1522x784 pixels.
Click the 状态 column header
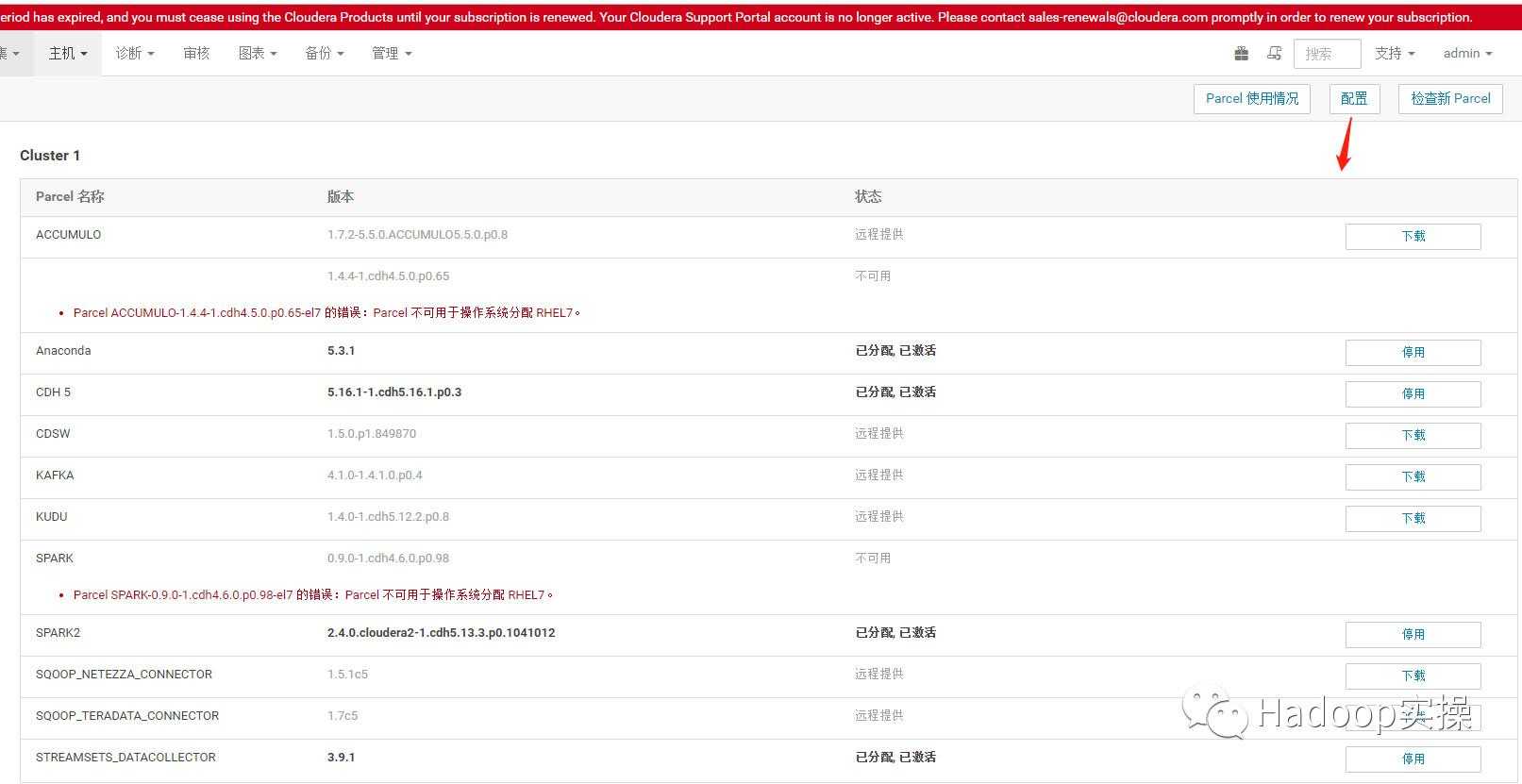(868, 196)
